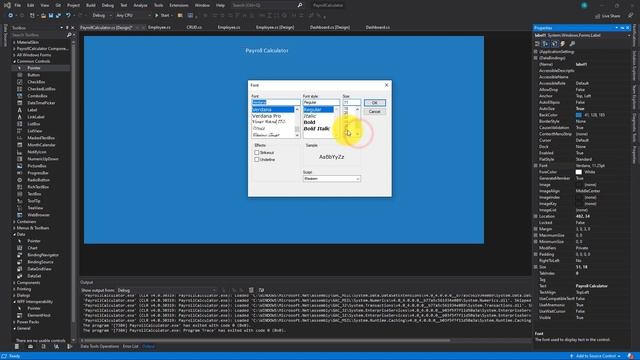Open the label1 object selector dropdown in Properties
Screen dimensions: 640x360
629,36
